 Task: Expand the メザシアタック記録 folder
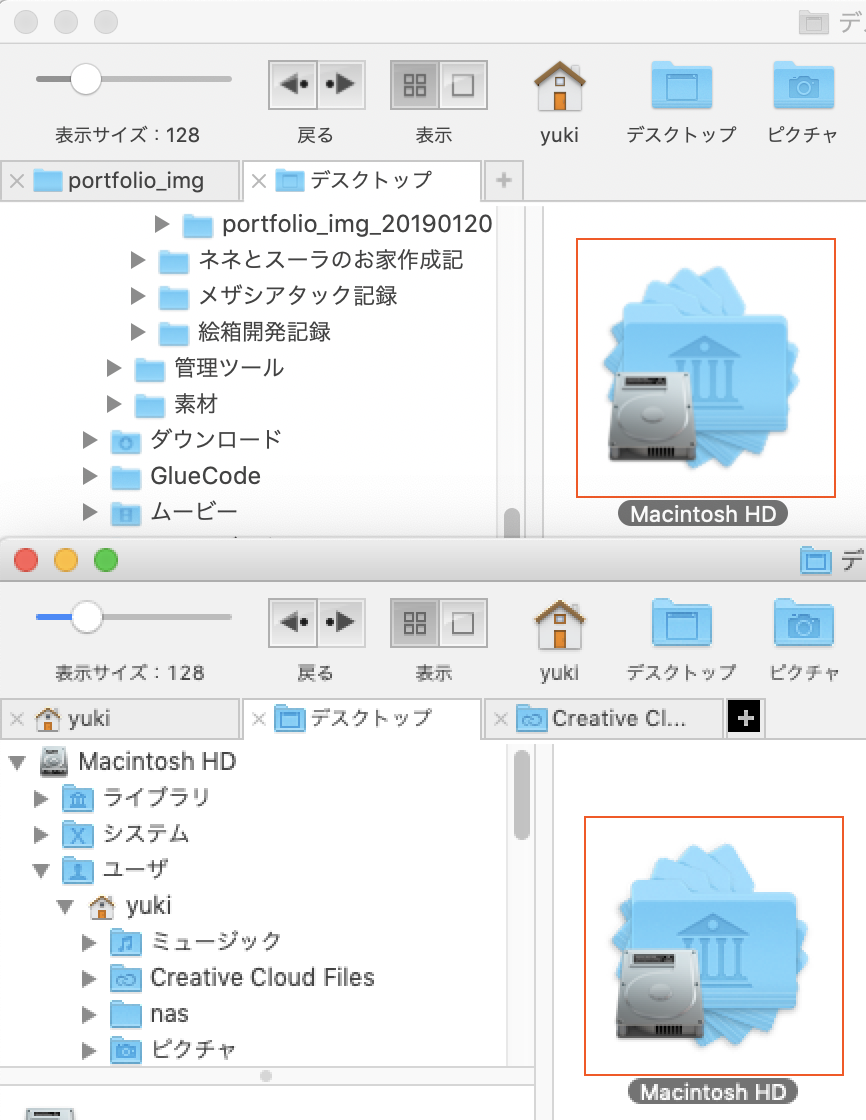coord(138,296)
